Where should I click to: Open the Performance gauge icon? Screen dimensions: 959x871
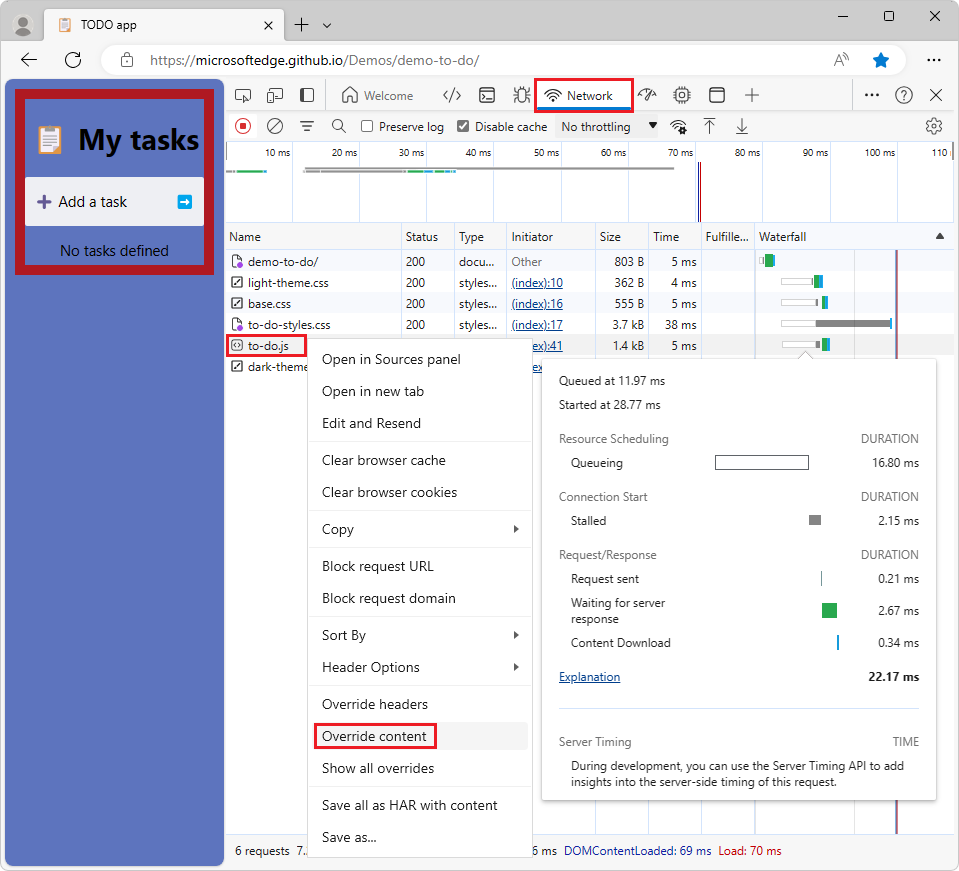pyautogui.click(x=647, y=93)
